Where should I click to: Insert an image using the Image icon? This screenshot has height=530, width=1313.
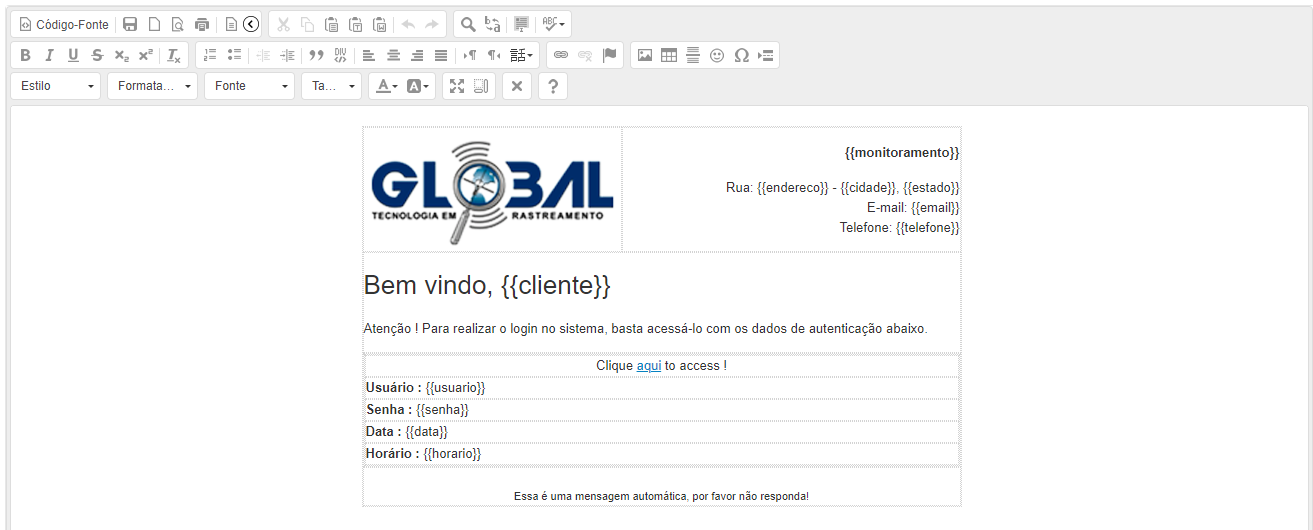click(x=645, y=55)
